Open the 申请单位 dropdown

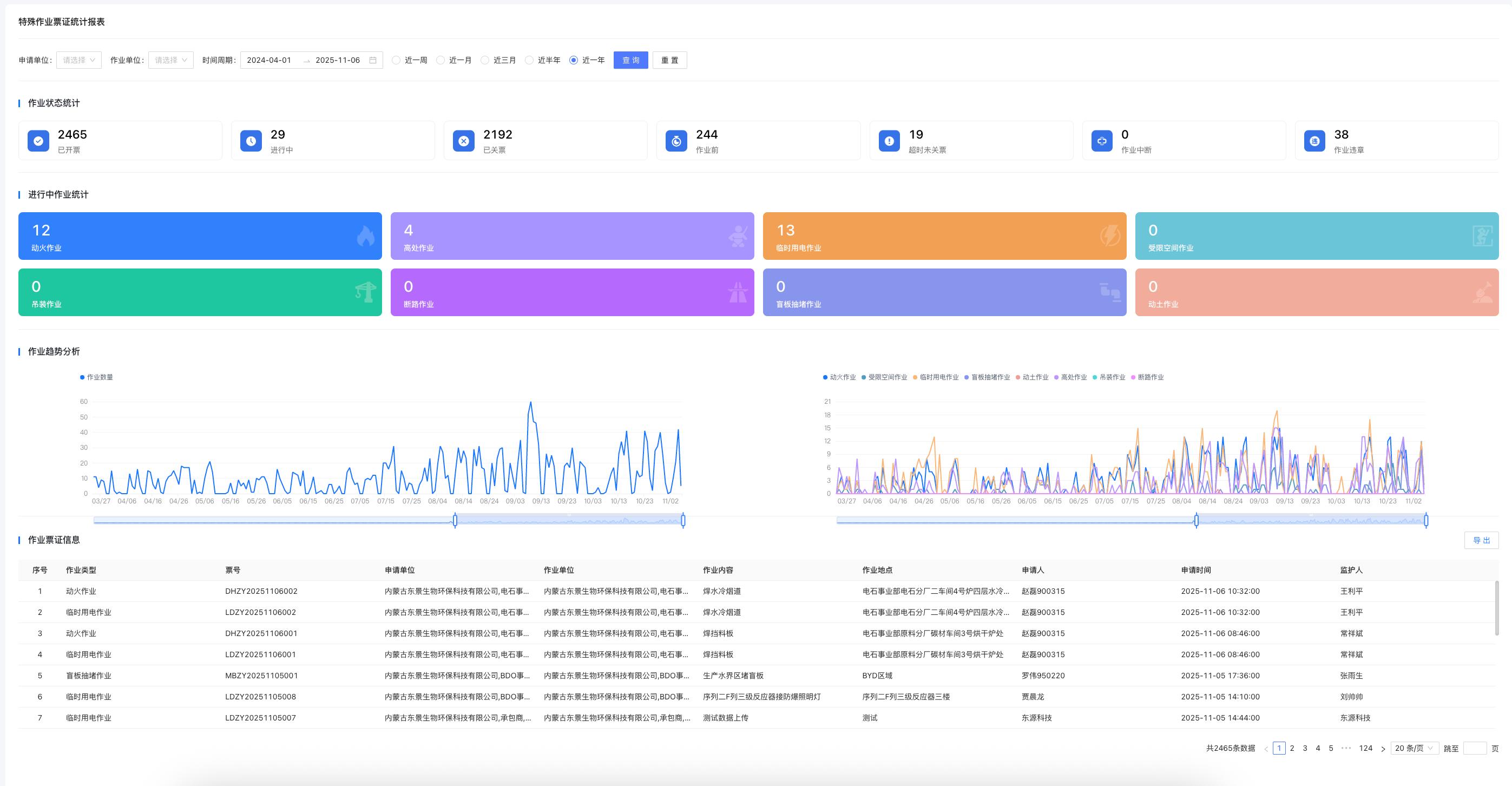(78, 60)
